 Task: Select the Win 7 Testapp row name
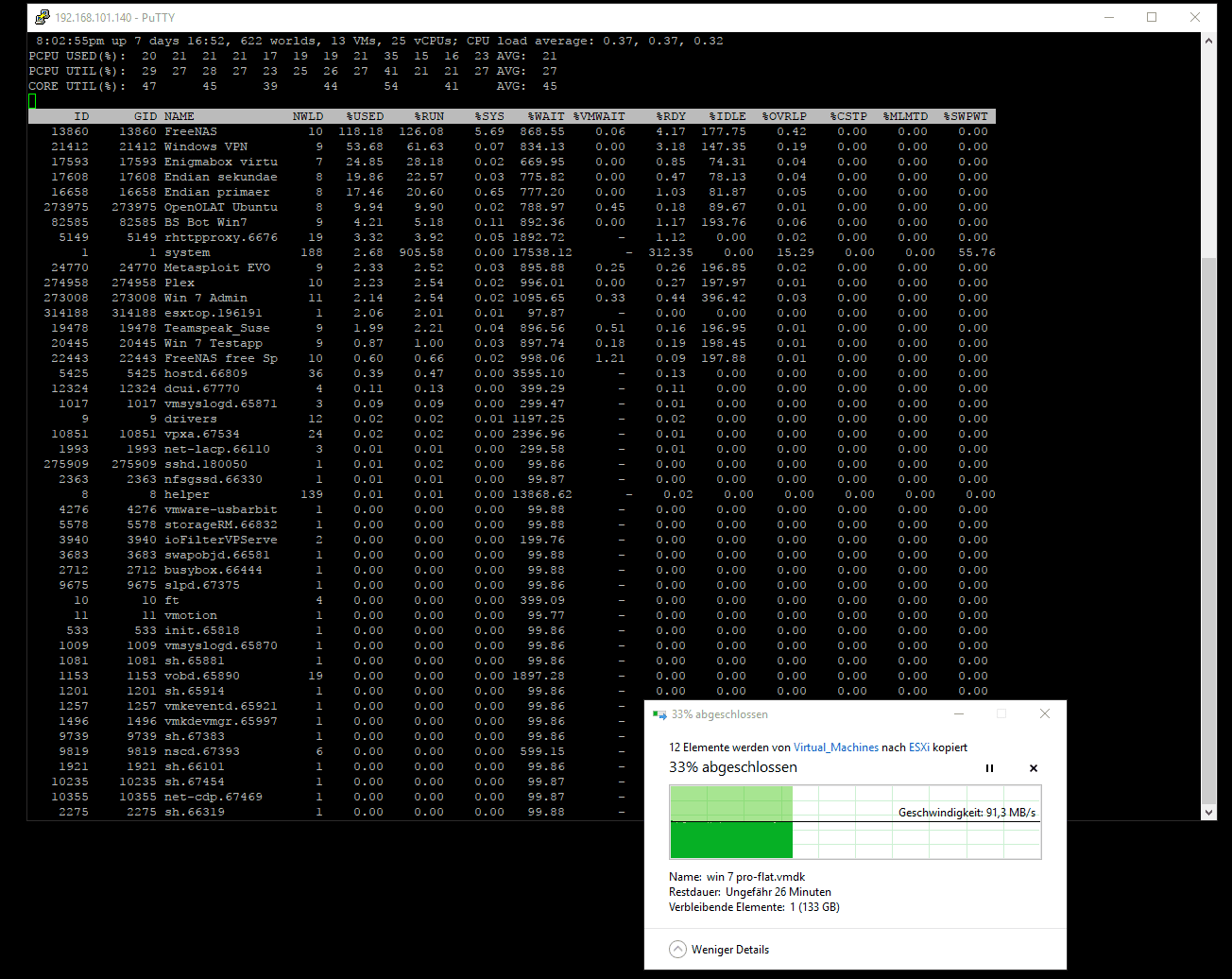[214, 343]
